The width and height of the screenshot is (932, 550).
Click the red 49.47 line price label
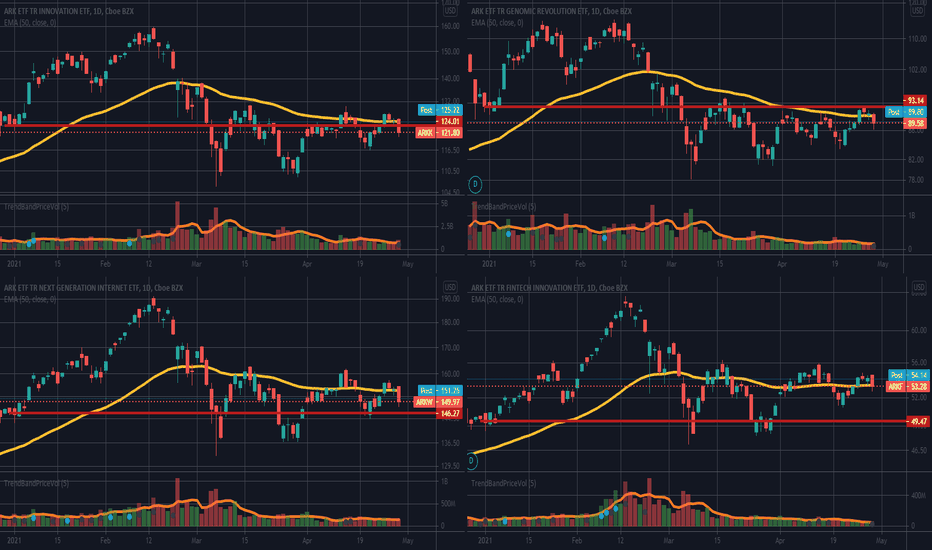[x=918, y=422]
